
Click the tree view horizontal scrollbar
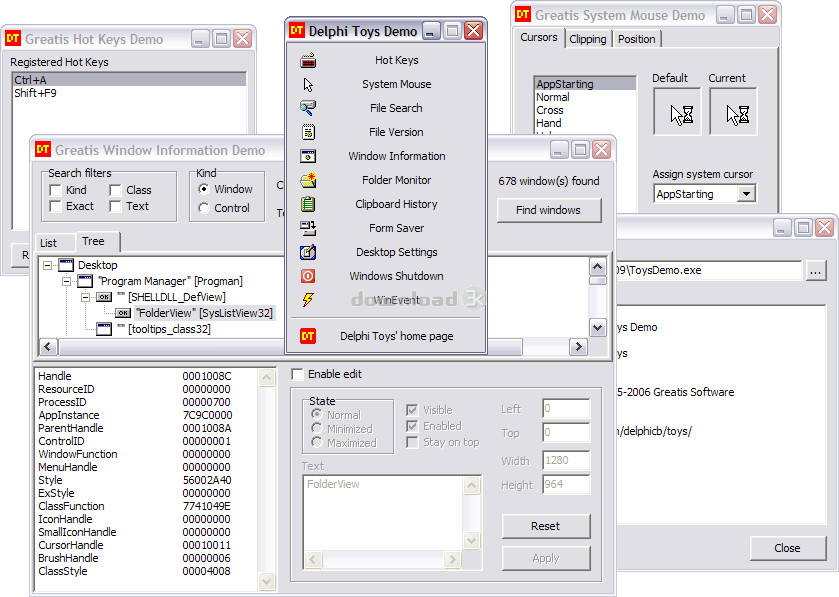(310, 347)
